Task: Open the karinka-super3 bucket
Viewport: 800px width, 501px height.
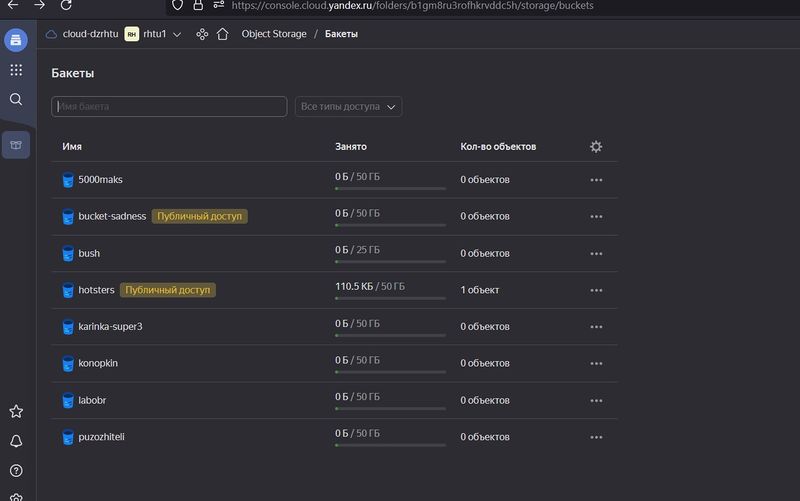Action: pos(110,326)
